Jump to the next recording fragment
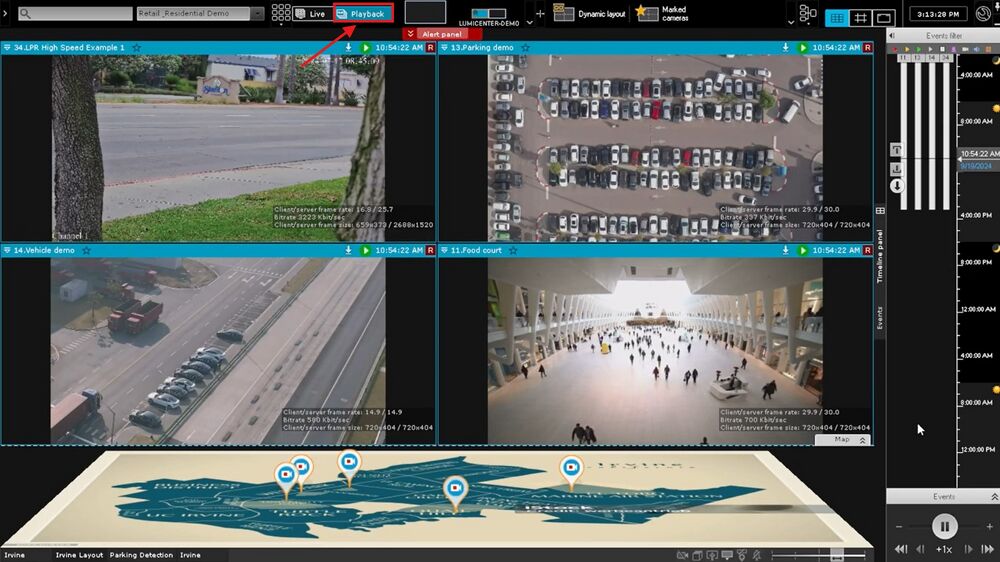Screen dimensions: 1000x562 click(986, 549)
